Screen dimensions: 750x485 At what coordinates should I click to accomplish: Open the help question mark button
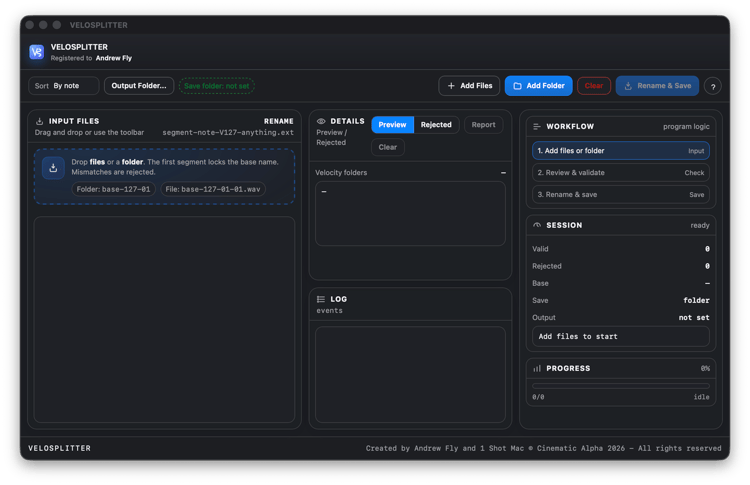713,87
